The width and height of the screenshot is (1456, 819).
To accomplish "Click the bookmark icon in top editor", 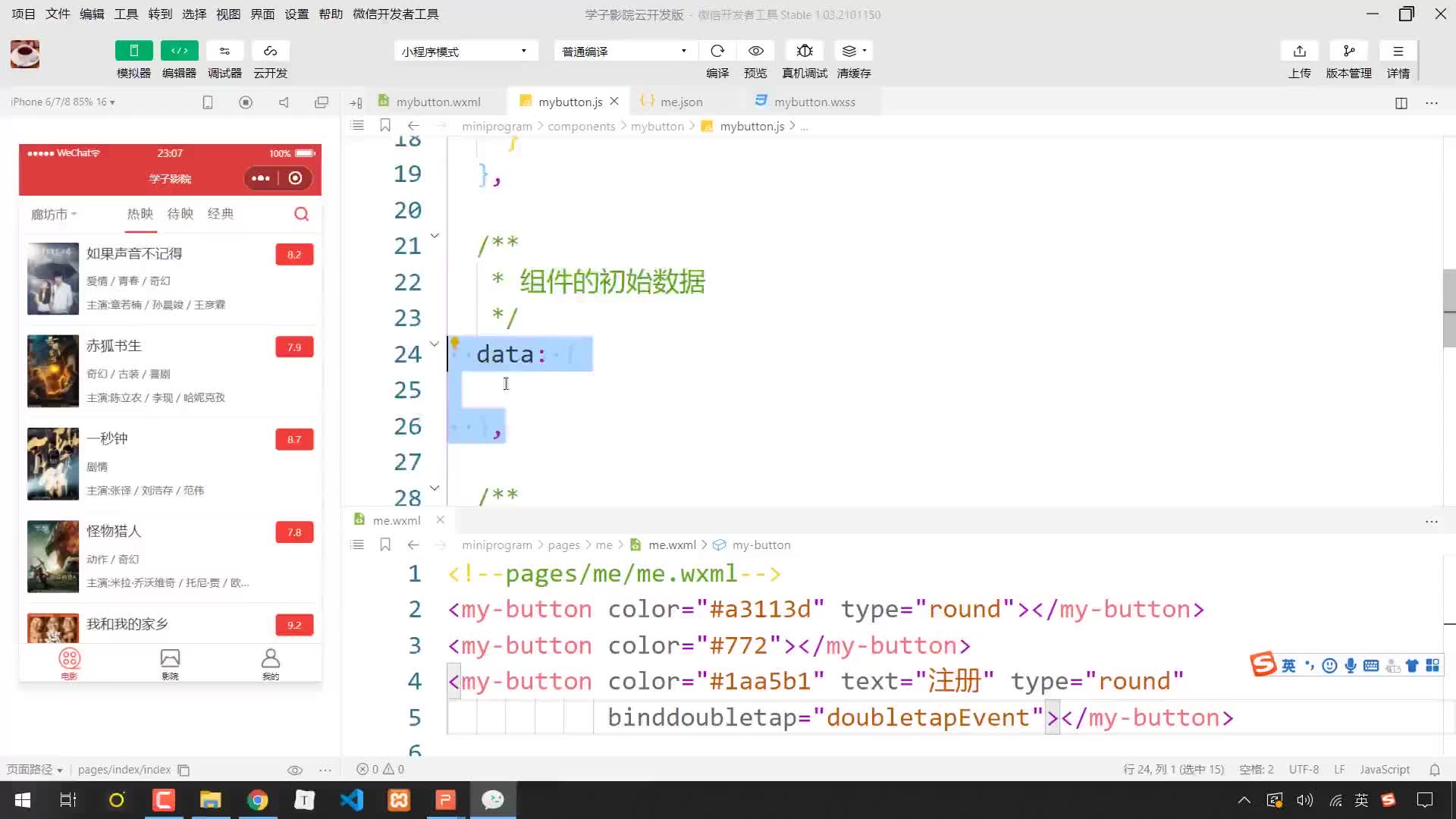I will [385, 126].
